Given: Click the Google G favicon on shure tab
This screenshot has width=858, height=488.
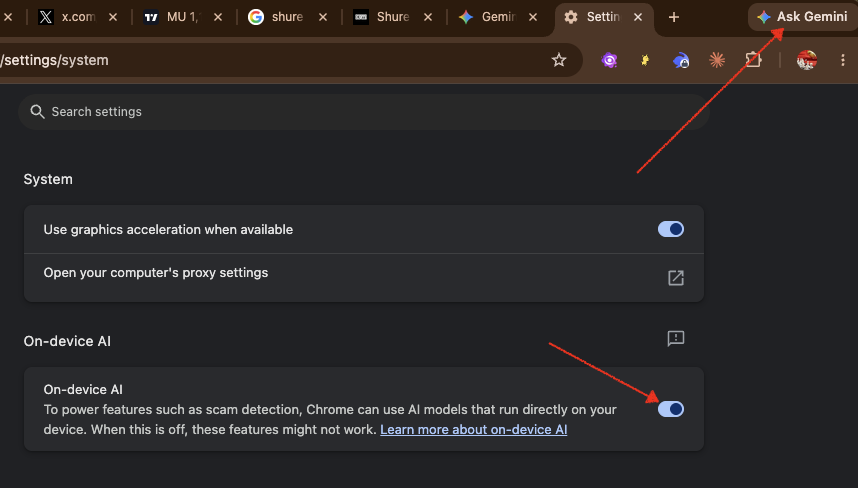Looking at the screenshot, I should 256,18.
